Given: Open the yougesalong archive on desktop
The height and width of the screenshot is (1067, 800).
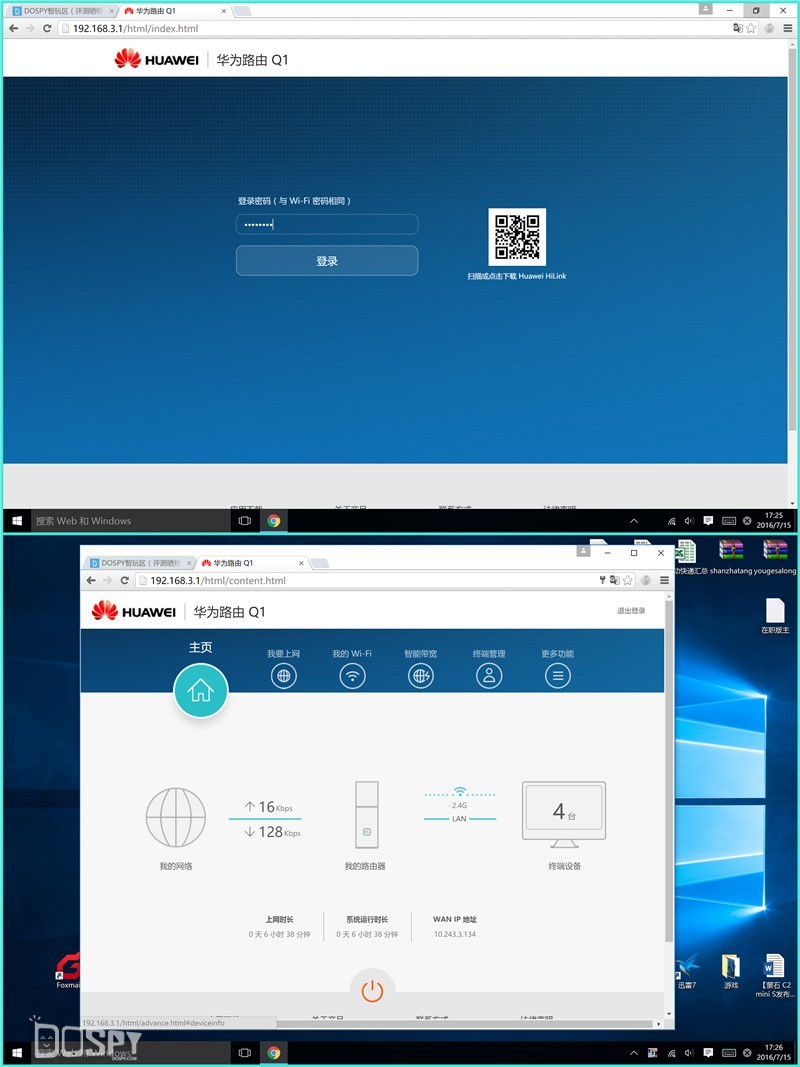Looking at the screenshot, I should (x=775, y=558).
